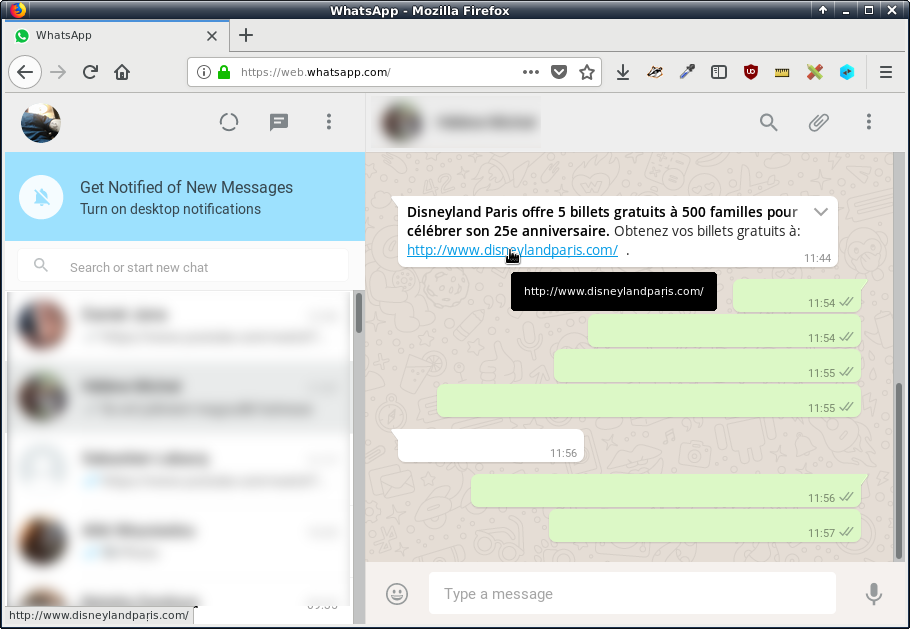
Task: Open the first blurred chat in list
Action: point(179,325)
